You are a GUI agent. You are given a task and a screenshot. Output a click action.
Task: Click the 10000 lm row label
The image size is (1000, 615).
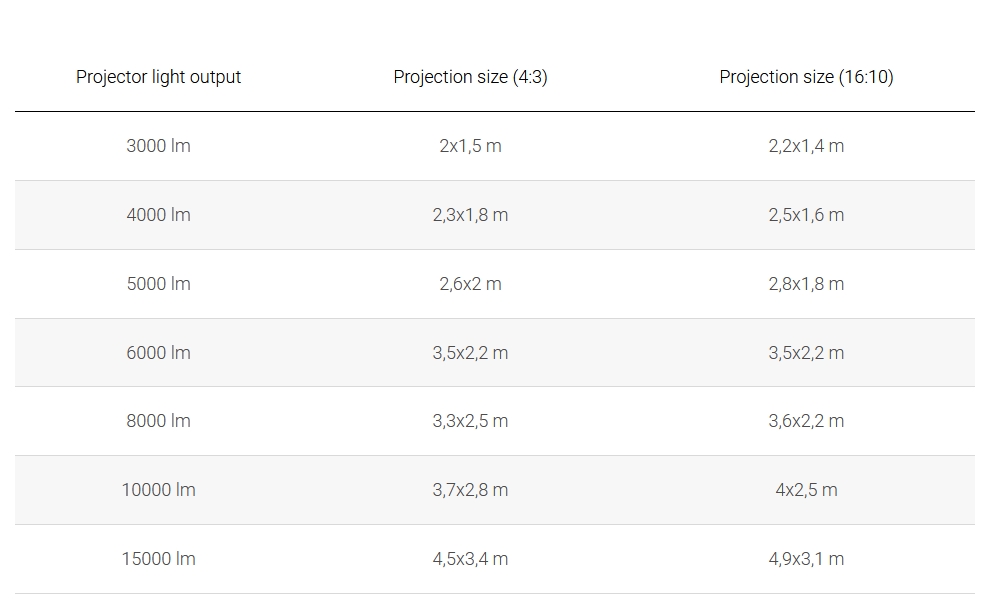click(x=158, y=490)
